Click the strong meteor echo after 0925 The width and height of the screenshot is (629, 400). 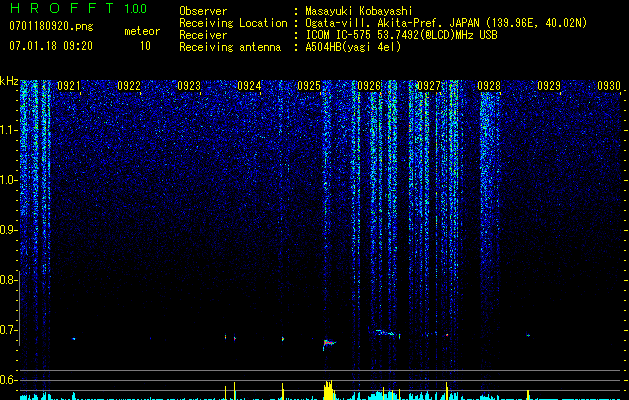tap(329, 343)
